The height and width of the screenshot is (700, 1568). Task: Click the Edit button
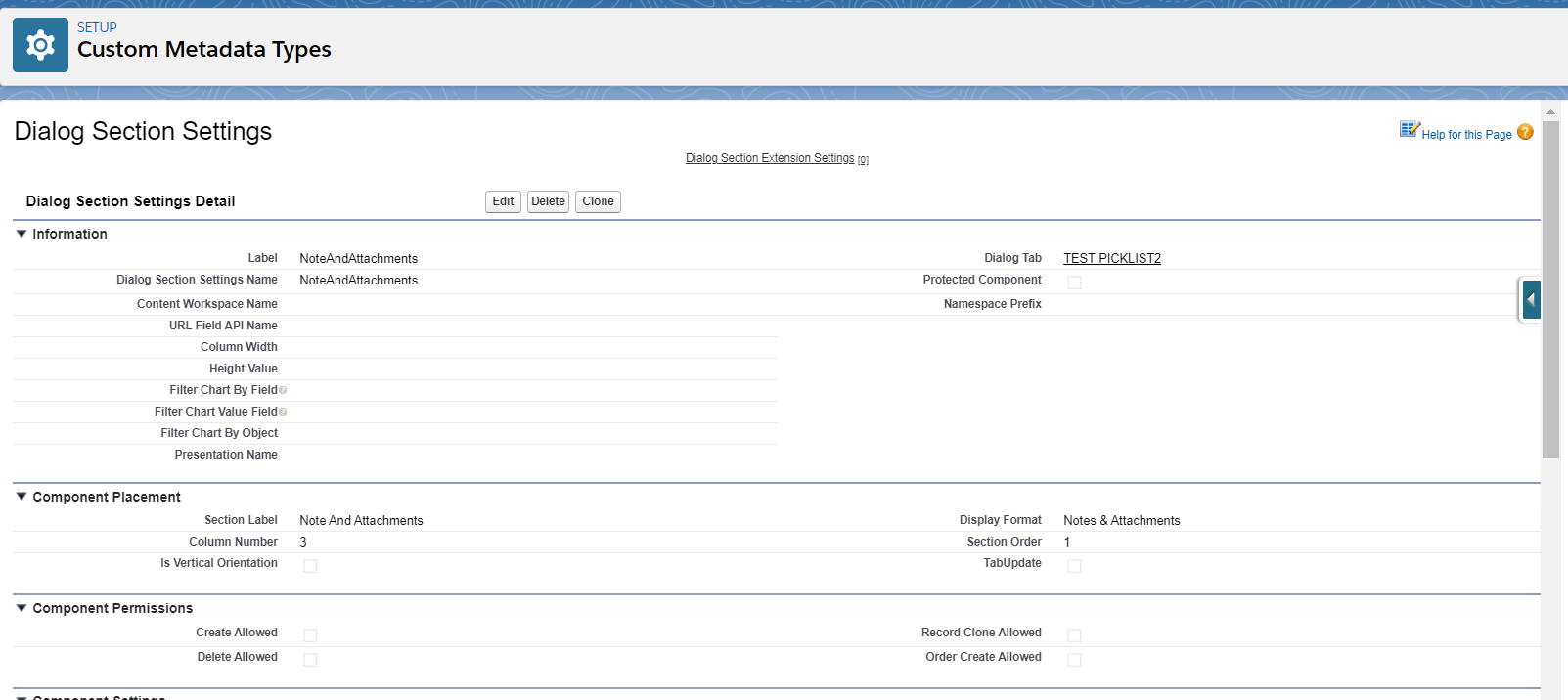pos(503,201)
